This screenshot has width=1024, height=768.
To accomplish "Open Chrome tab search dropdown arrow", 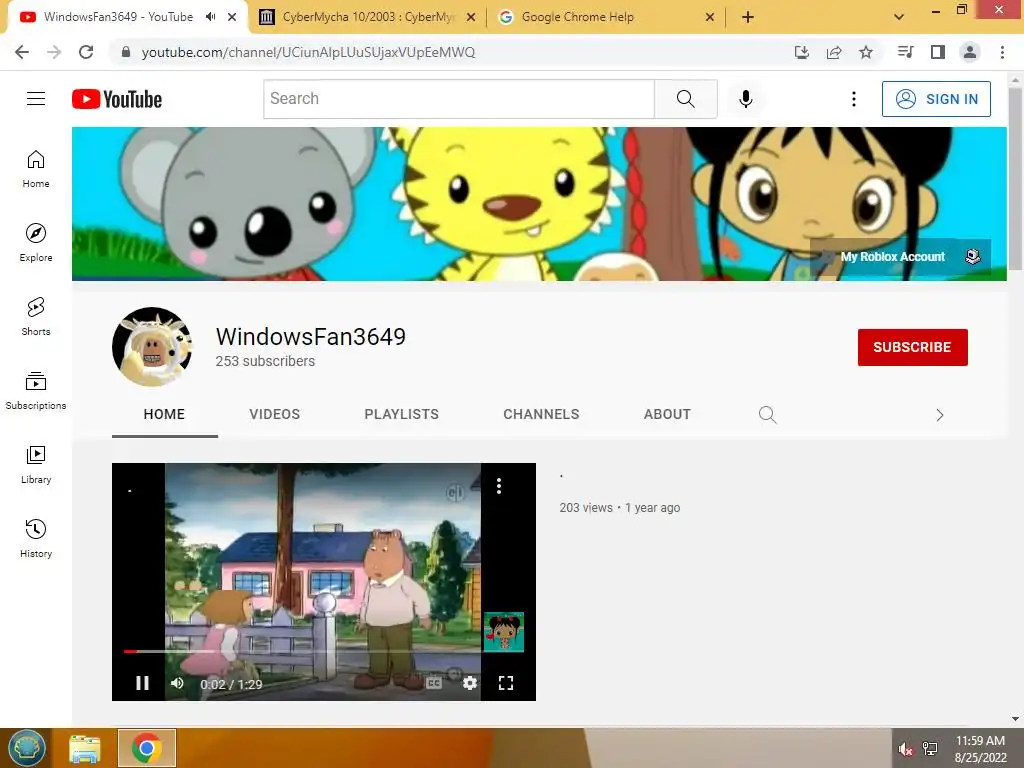I will 899,17.
